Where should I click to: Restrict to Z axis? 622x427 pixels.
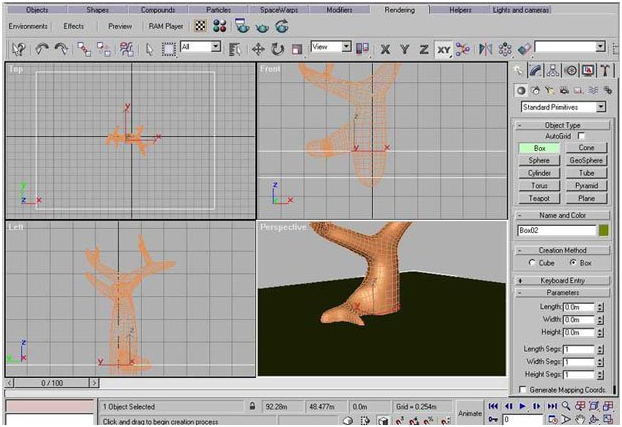tap(424, 50)
